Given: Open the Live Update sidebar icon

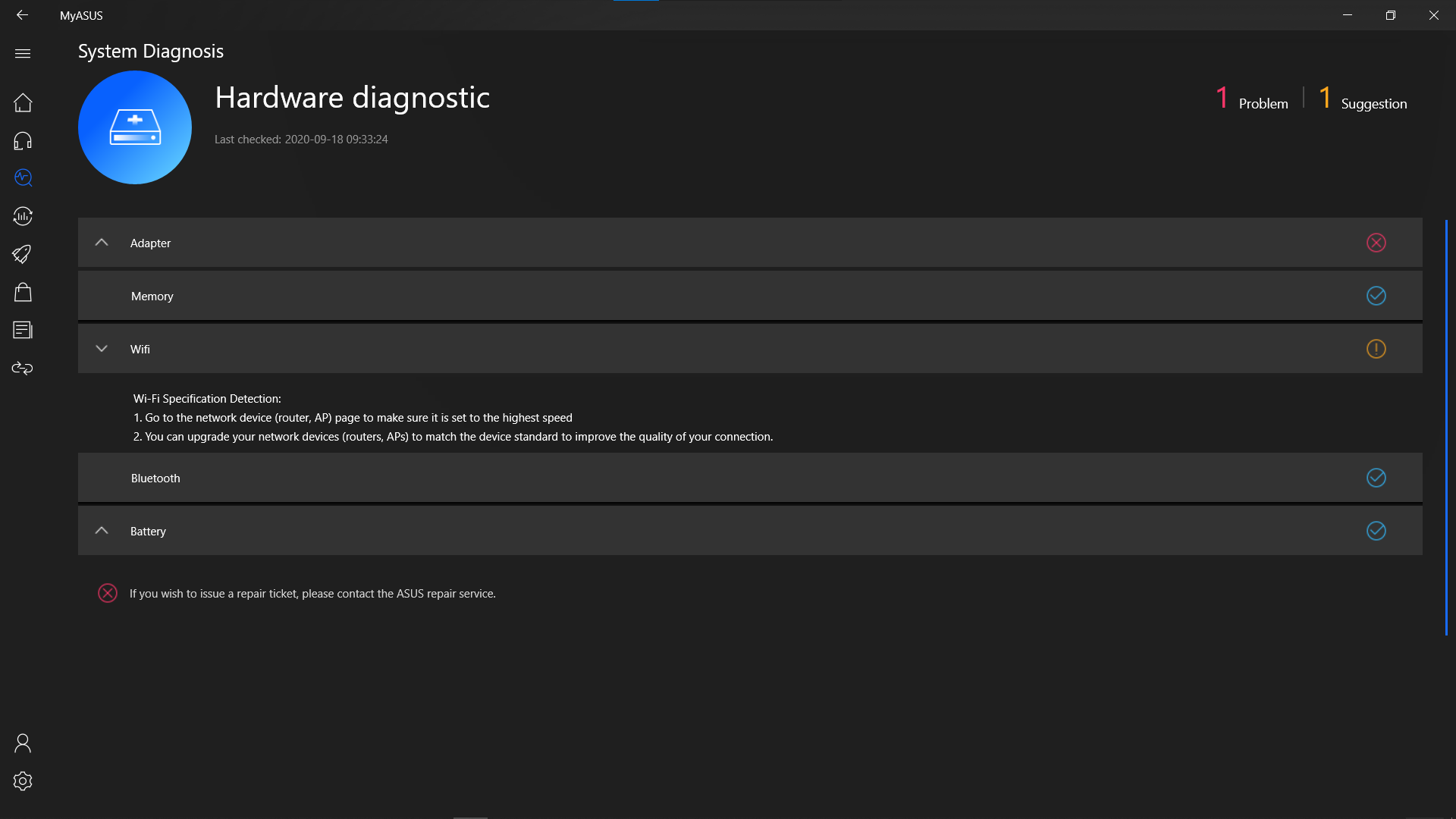Looking at the screenshot, I should click(23, 216).
